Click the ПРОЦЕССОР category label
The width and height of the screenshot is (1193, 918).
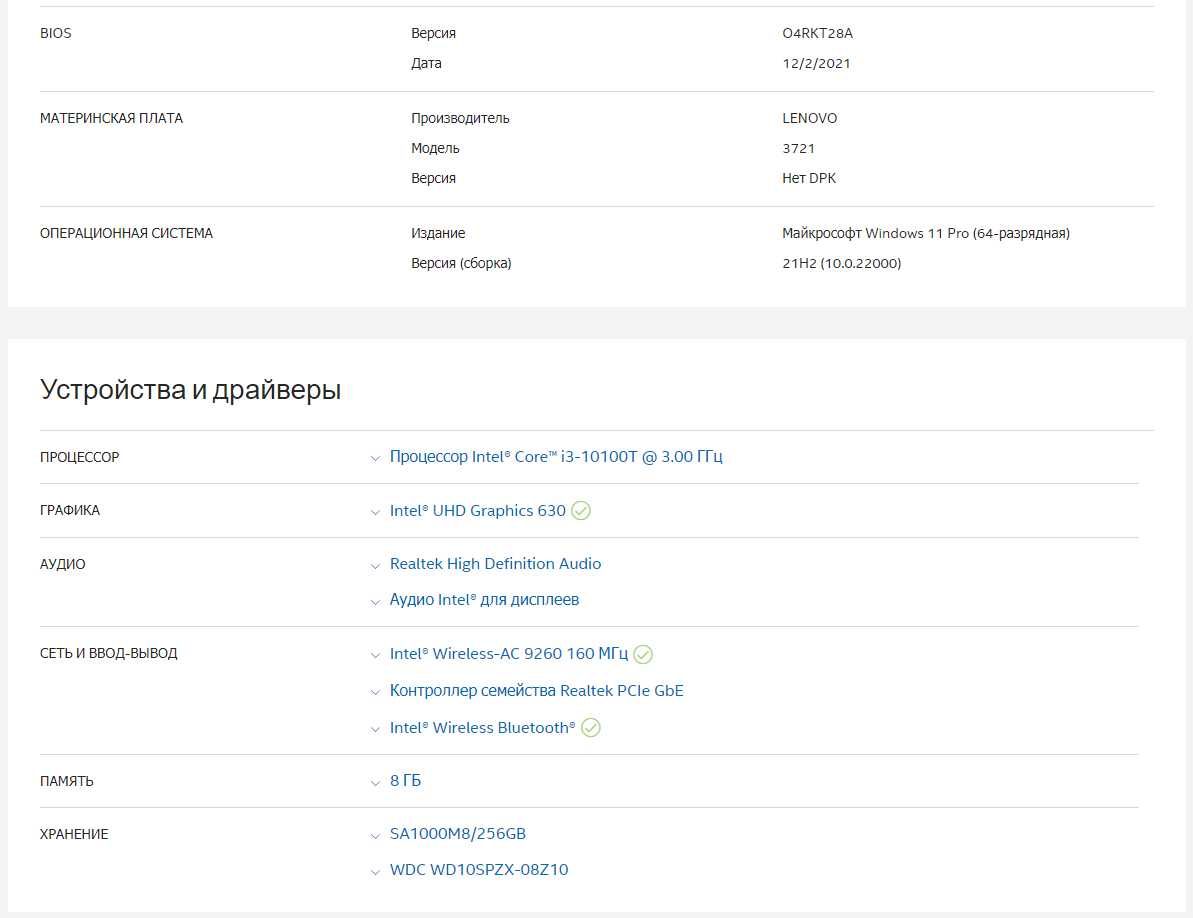pos(79,457)
